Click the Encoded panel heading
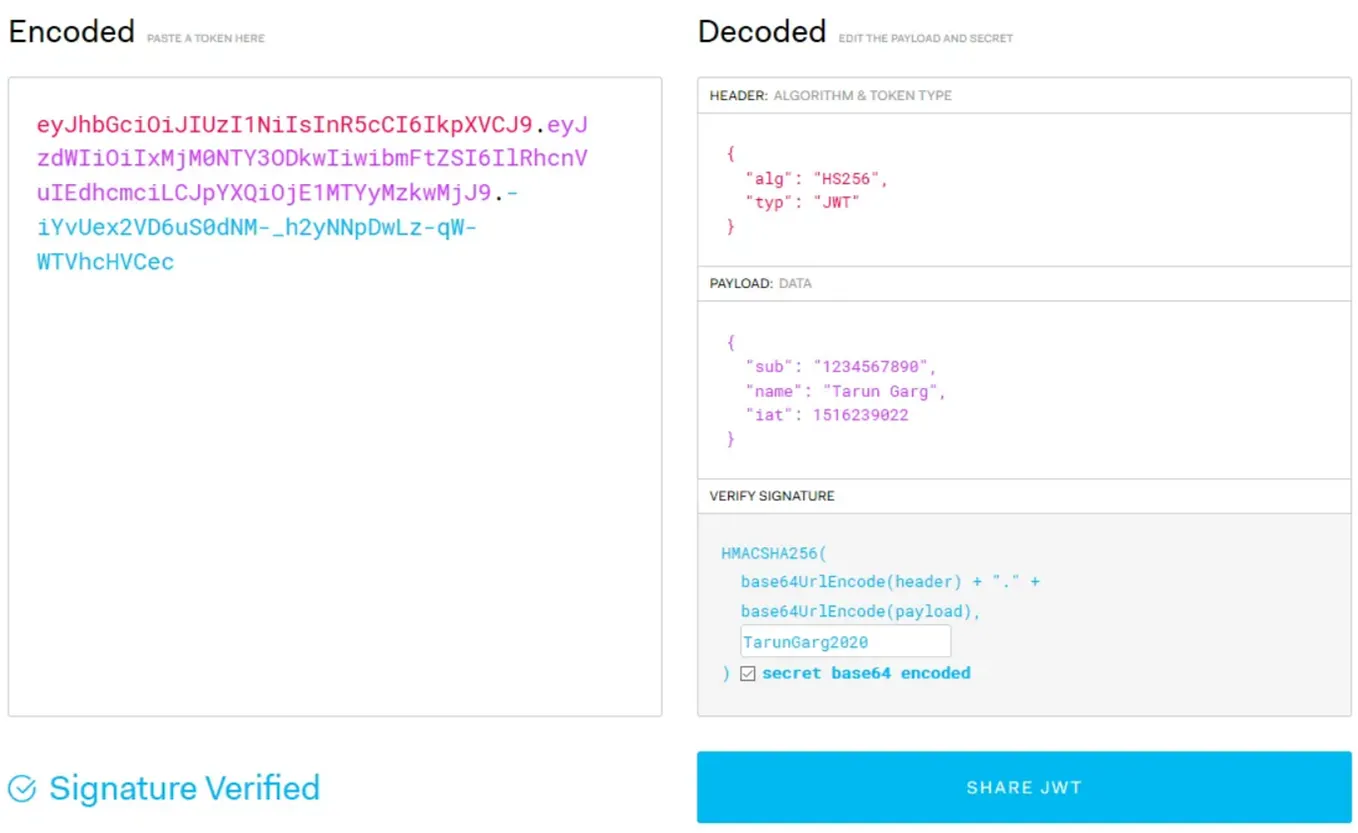1358x833 pixels. point(71,31)
